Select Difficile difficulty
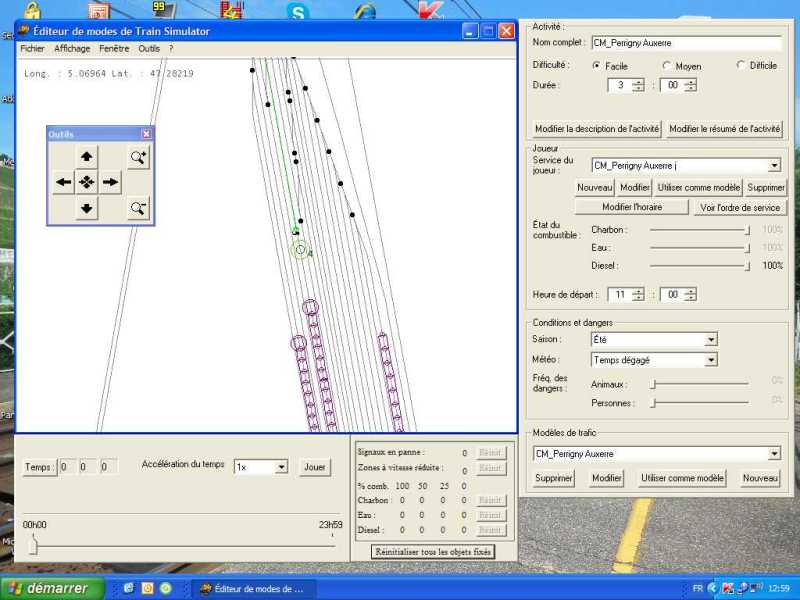Screen dimensions: 800x600 [x=741, y=65]
